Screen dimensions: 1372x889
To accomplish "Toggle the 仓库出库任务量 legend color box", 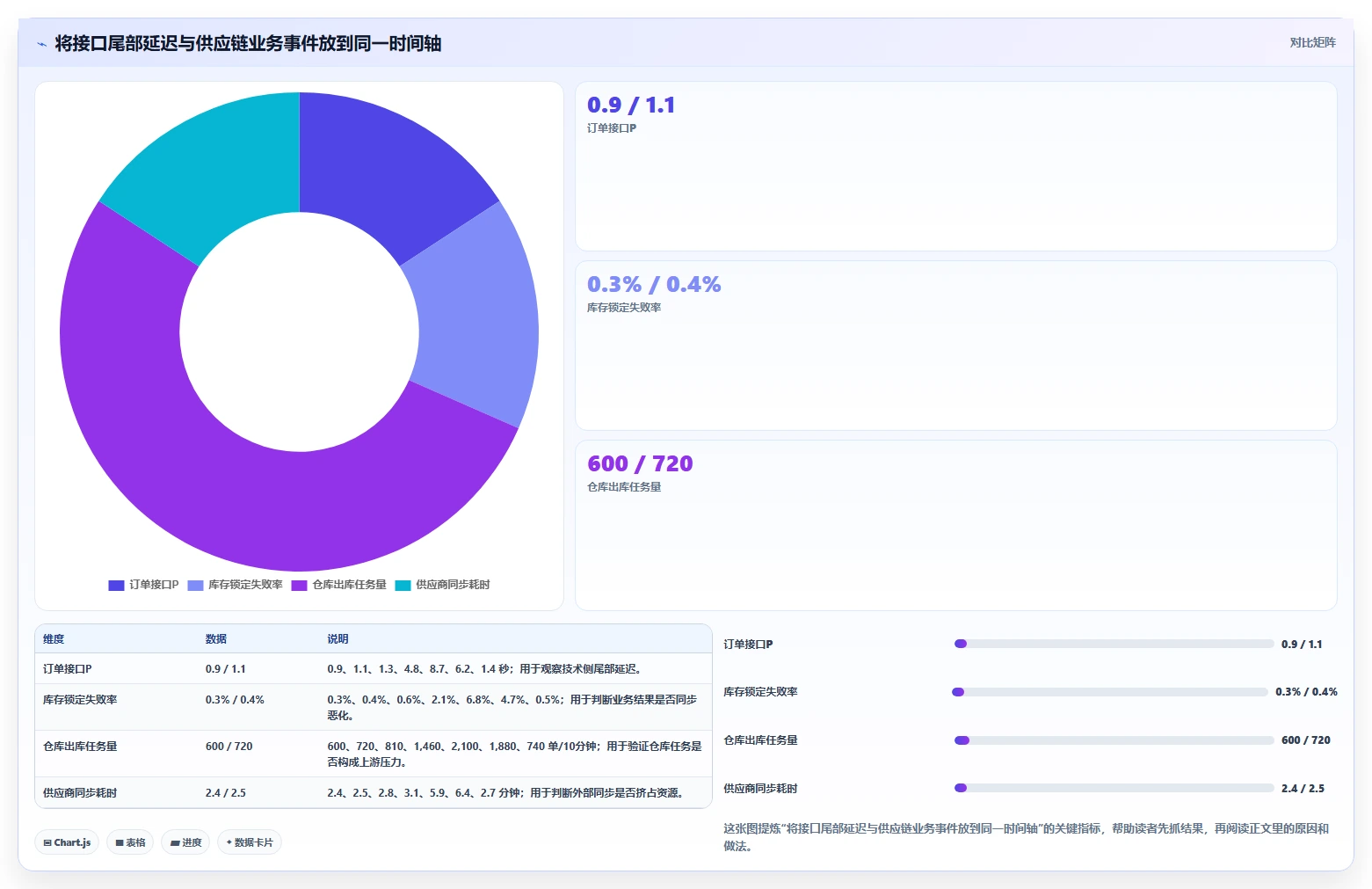I will [x=299, y=585].
